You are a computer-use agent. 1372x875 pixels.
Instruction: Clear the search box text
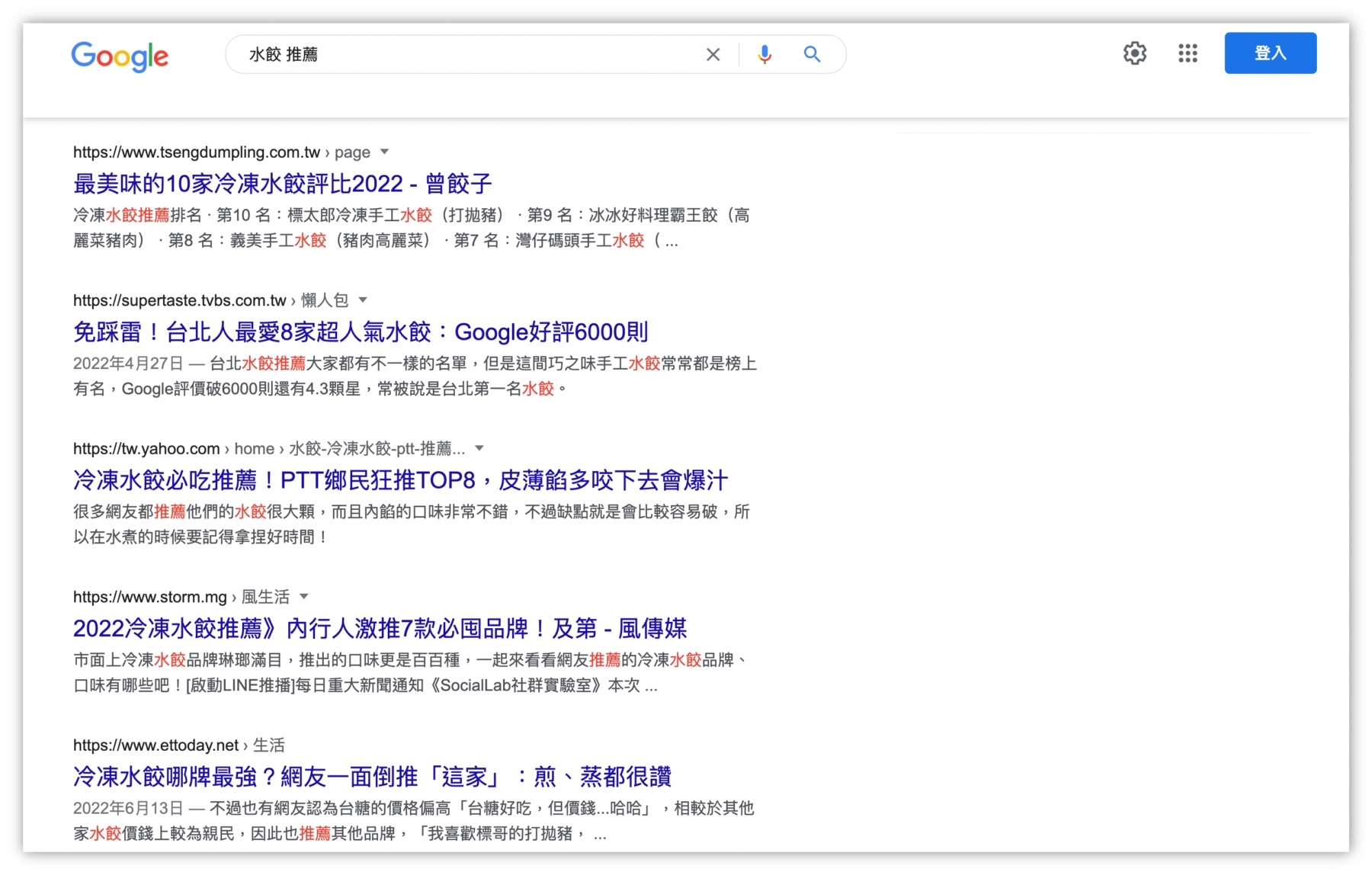pyautogui.click(x=713, y=55)
